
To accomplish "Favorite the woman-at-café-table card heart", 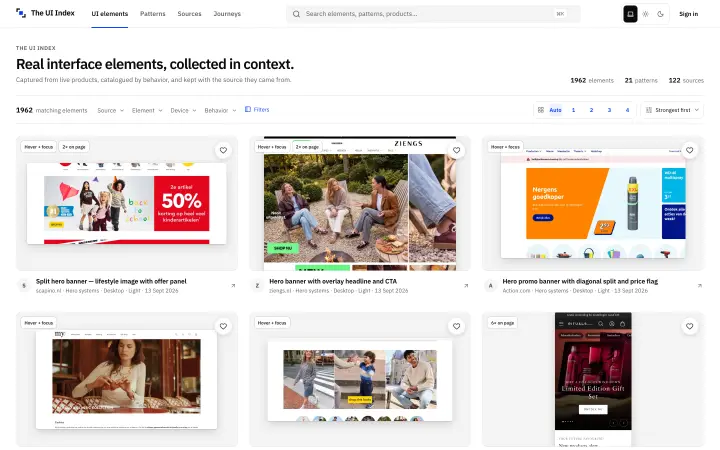I will pos(223,326).
